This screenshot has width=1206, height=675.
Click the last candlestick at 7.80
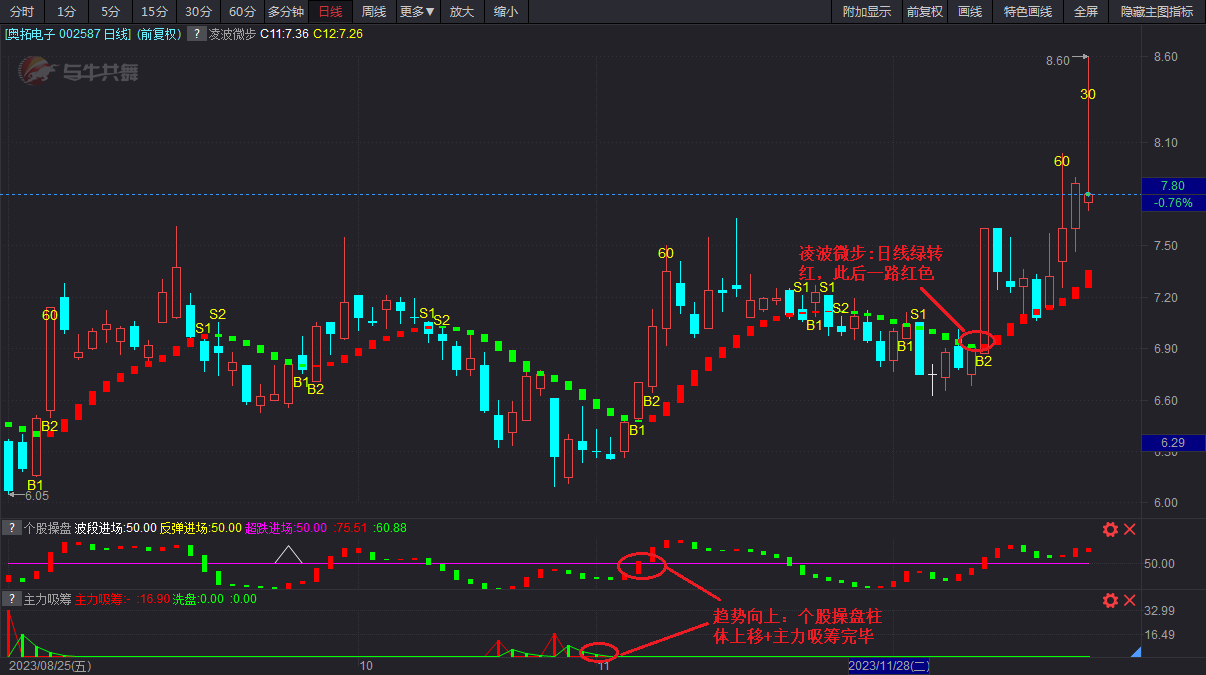tap(1088, 198)
